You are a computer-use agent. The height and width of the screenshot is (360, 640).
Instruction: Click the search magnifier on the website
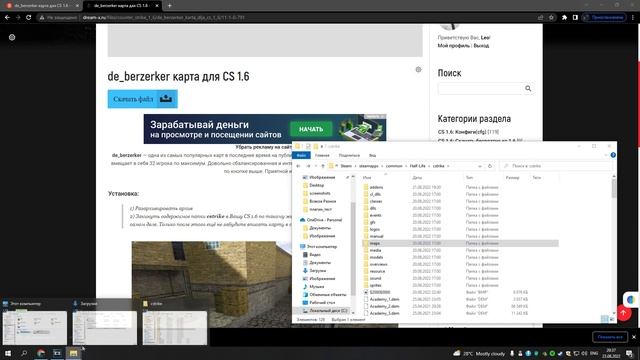click(528, 89)
